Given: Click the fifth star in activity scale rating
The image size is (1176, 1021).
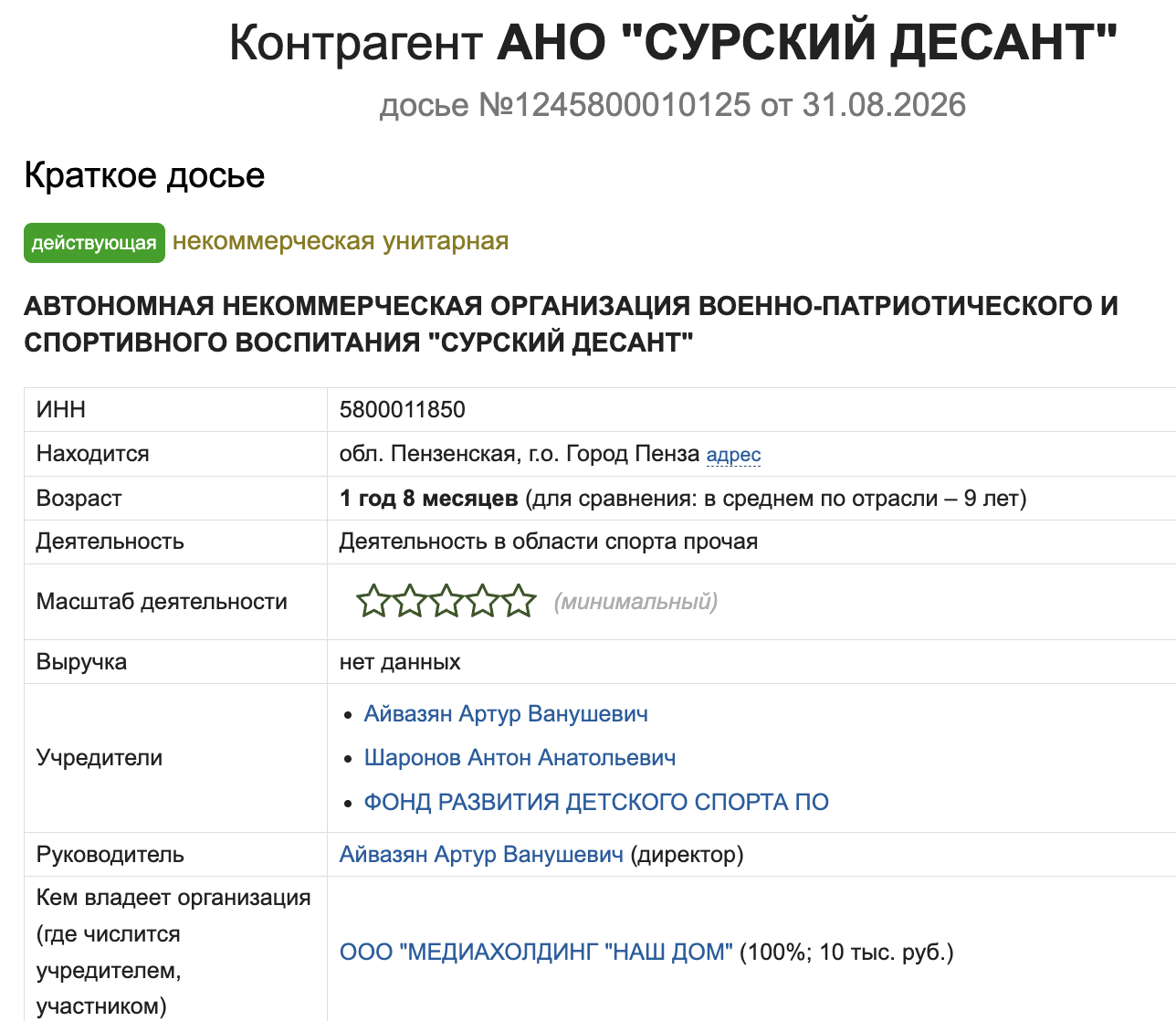Looking at the screenshot, I should (519, 601).
